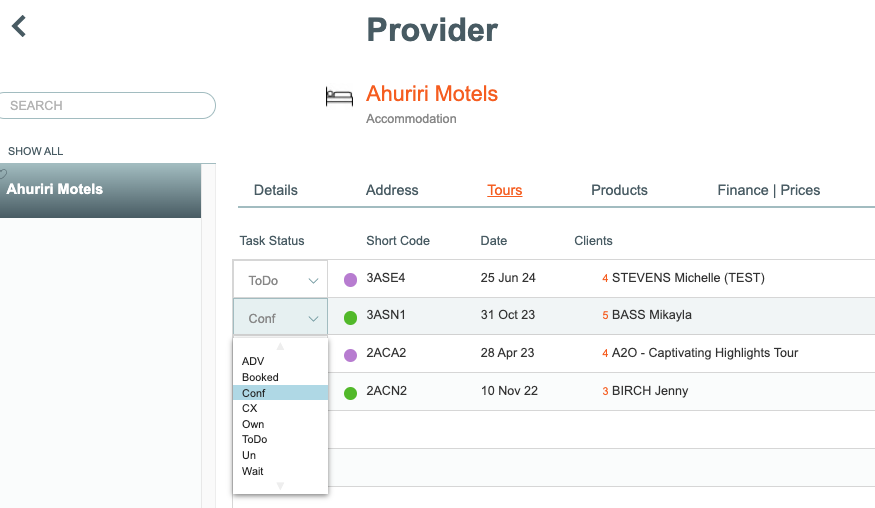
Task: Click the list scroll-up arrow
Action: 280,347
